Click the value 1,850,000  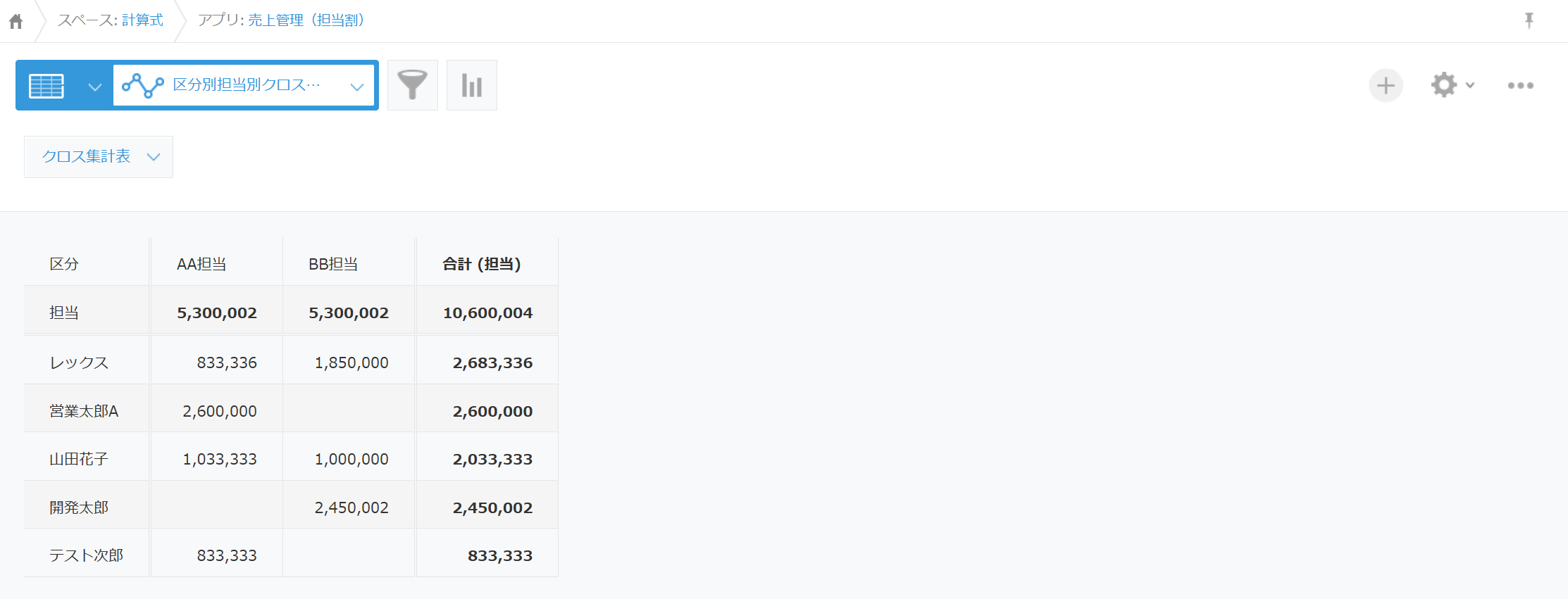[351, 362]
